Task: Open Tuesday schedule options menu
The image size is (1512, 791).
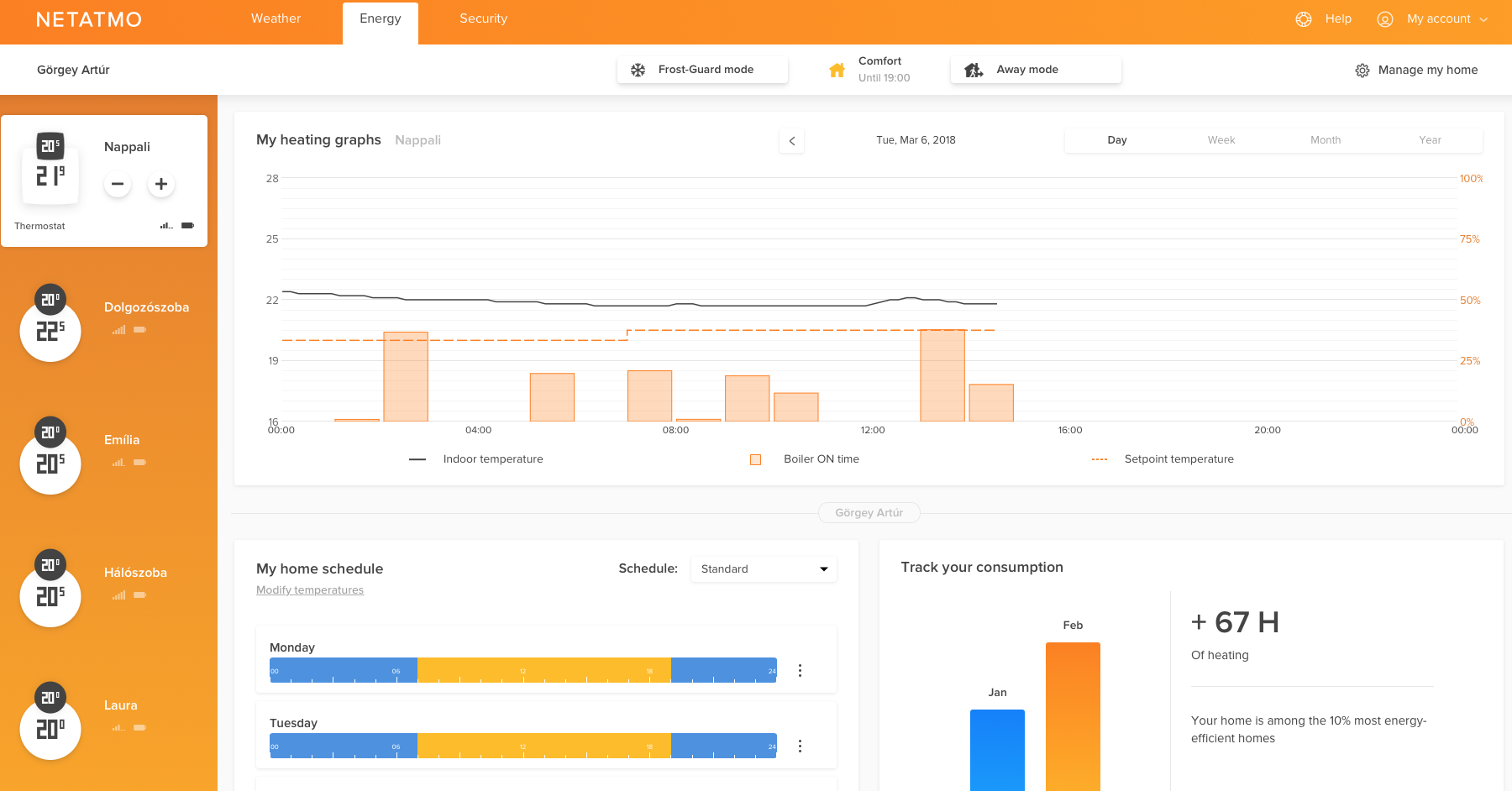Action: point(800,746)
